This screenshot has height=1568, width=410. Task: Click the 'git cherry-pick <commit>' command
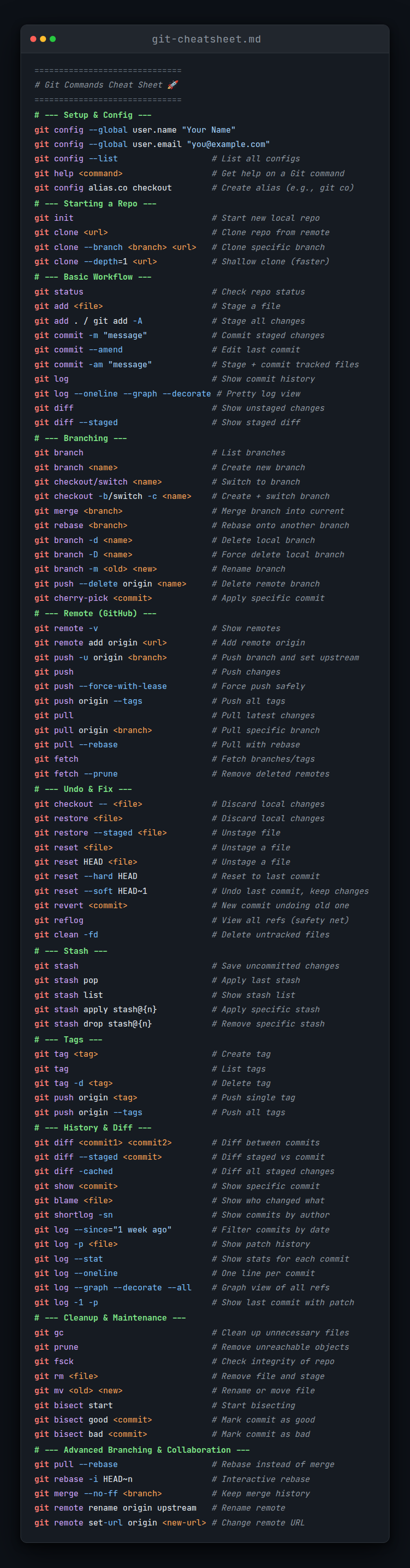[93, 598]
